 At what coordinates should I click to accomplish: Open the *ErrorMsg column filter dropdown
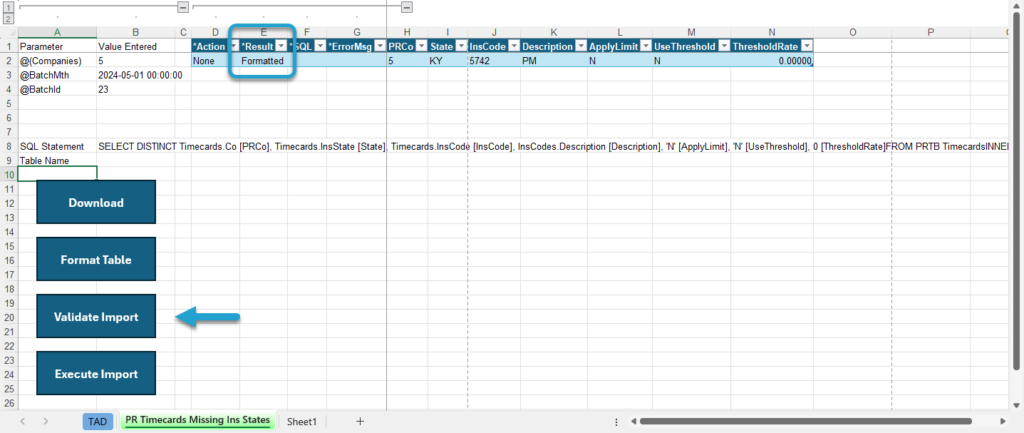[x=379, y=46]
